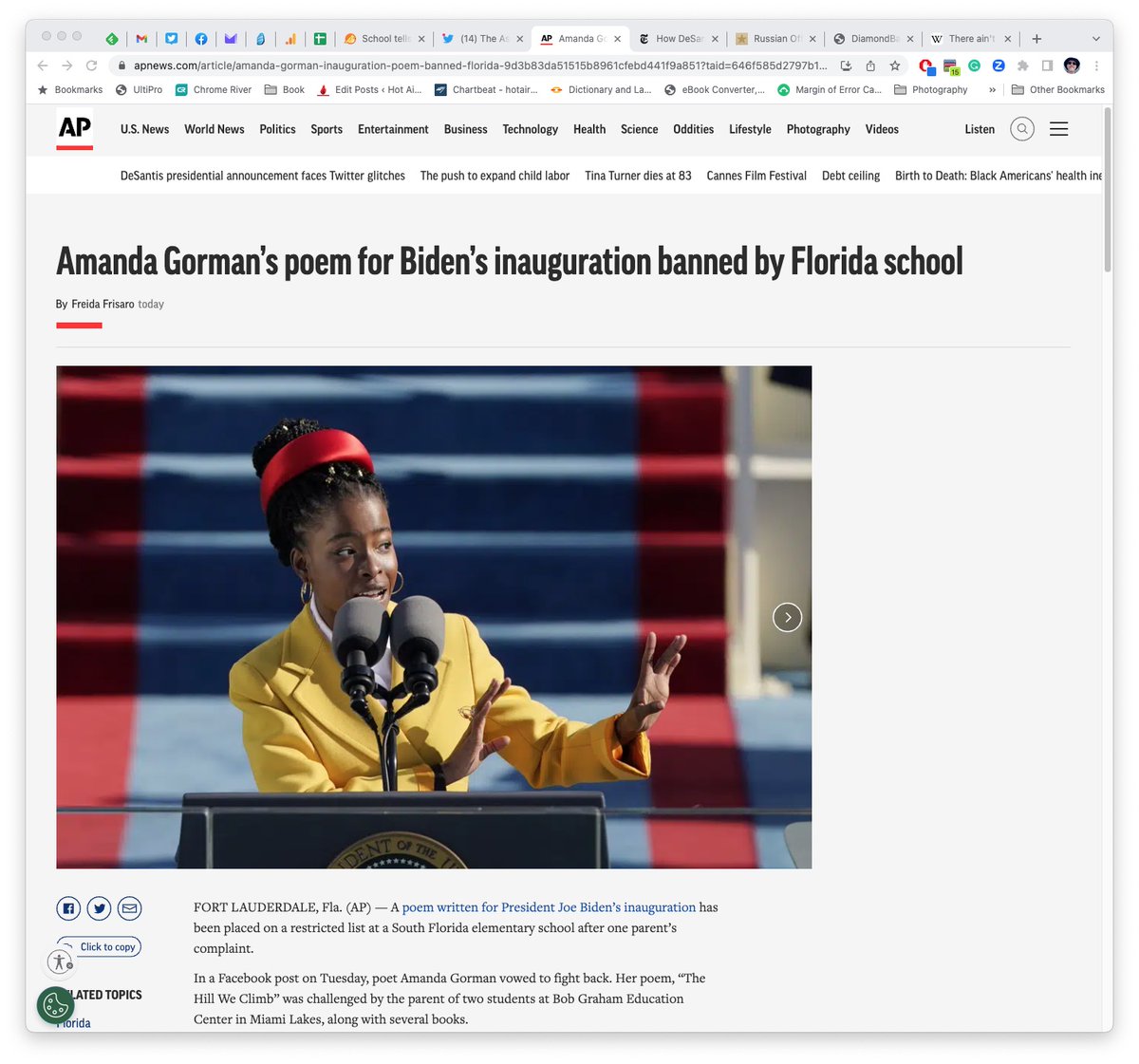Bookmark this page with the star icon
1139x1064 pixels.
(x=894, y=65)
